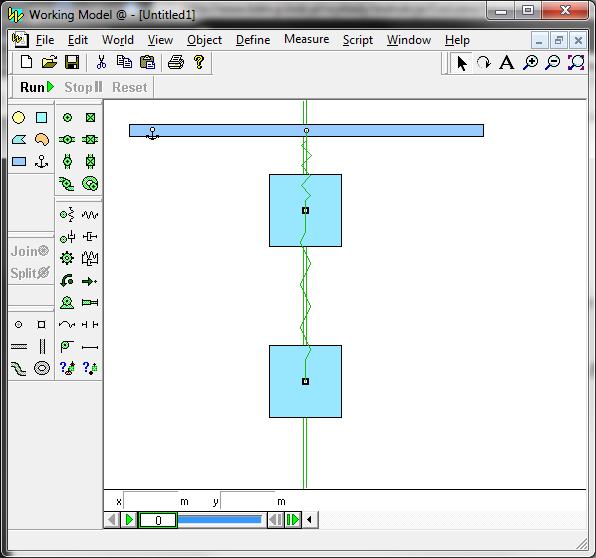The image size is (596, 558).
Task: Open the World menu
Action: coord(118,40)
